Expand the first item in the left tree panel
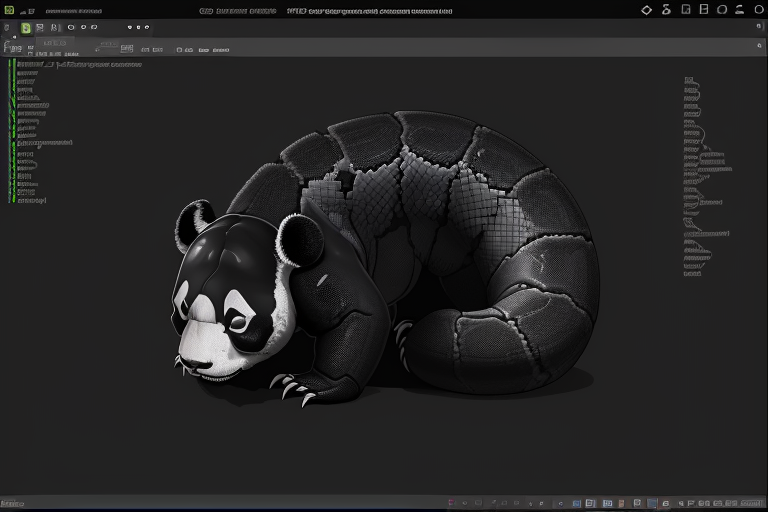This screenshot has height=512, width=768. [x=22, y=64]
